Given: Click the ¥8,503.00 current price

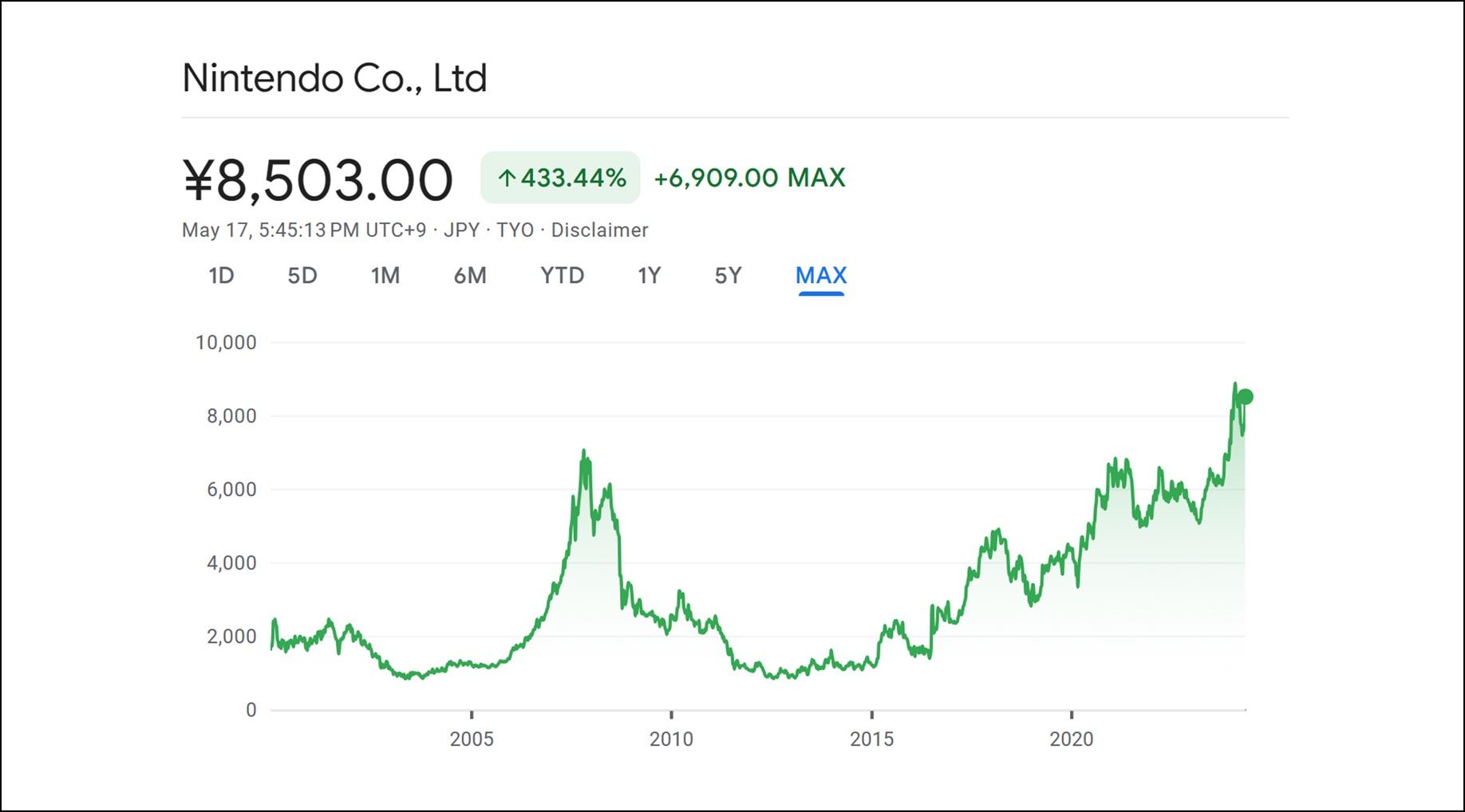Looking at the screenshot, I should (318, 179).
